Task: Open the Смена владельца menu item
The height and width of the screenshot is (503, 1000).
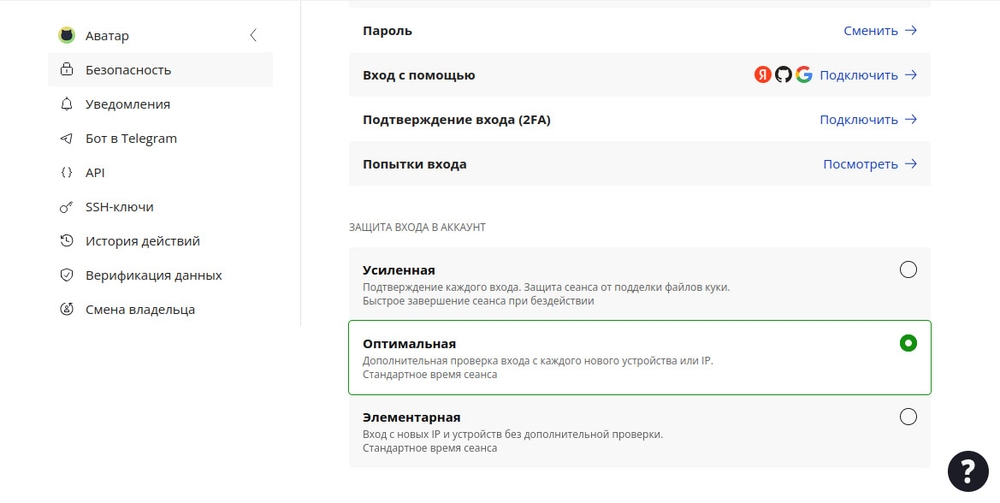Action: tap(140, 309)
